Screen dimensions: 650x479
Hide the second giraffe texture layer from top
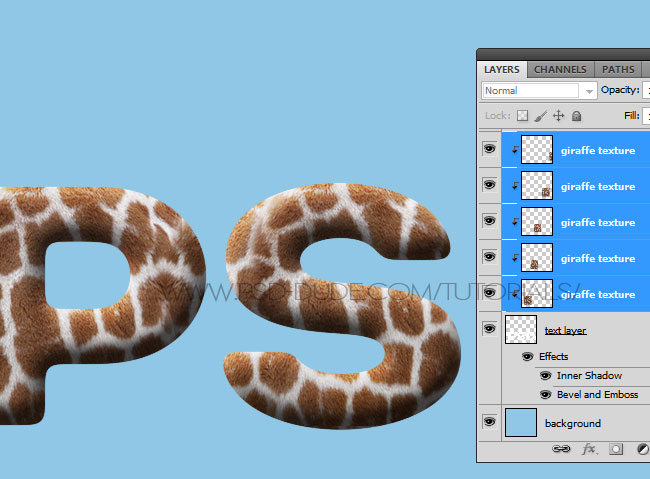[490, 185]
